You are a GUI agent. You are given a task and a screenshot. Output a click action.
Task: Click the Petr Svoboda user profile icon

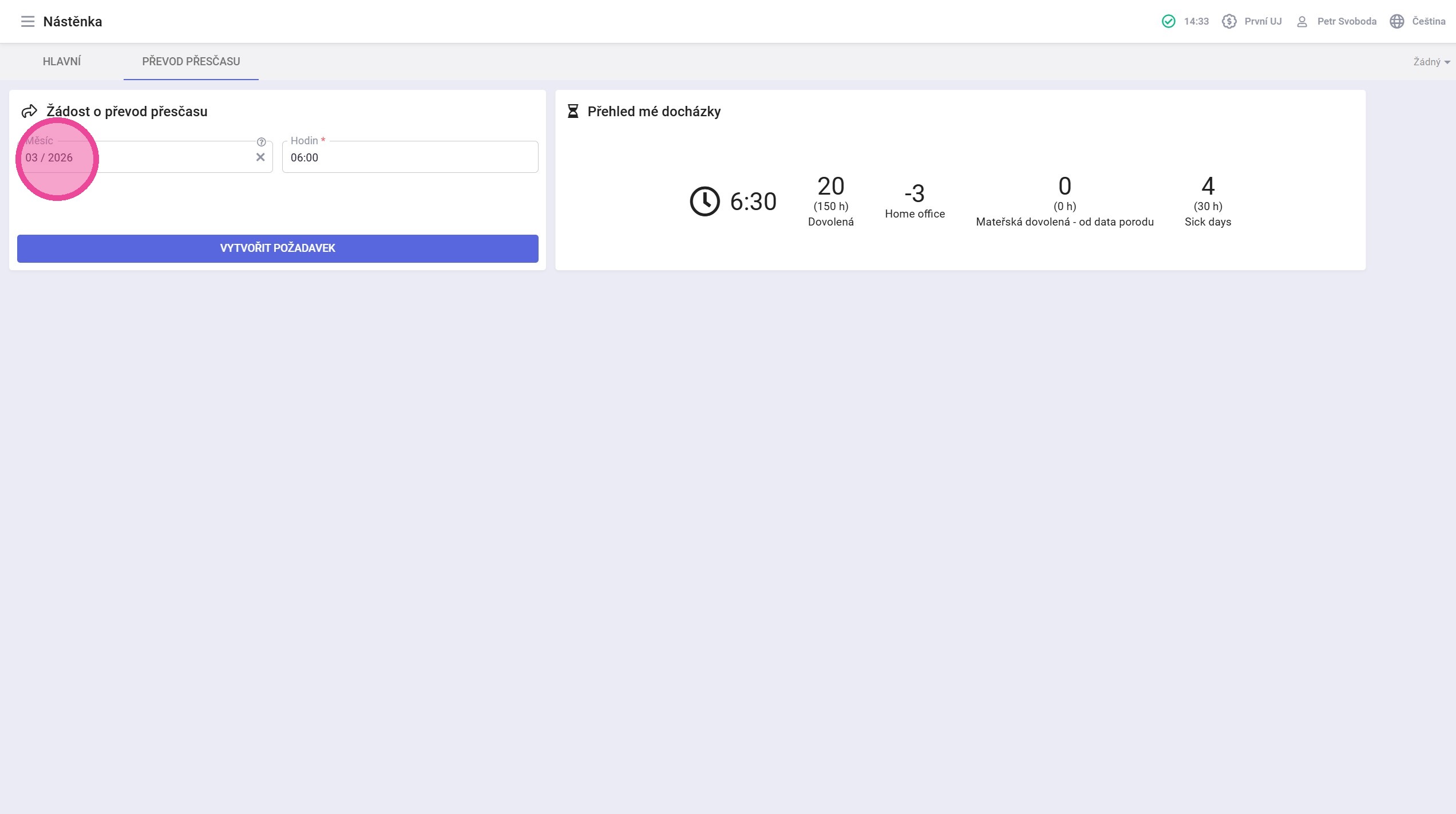pos(1301,22)
